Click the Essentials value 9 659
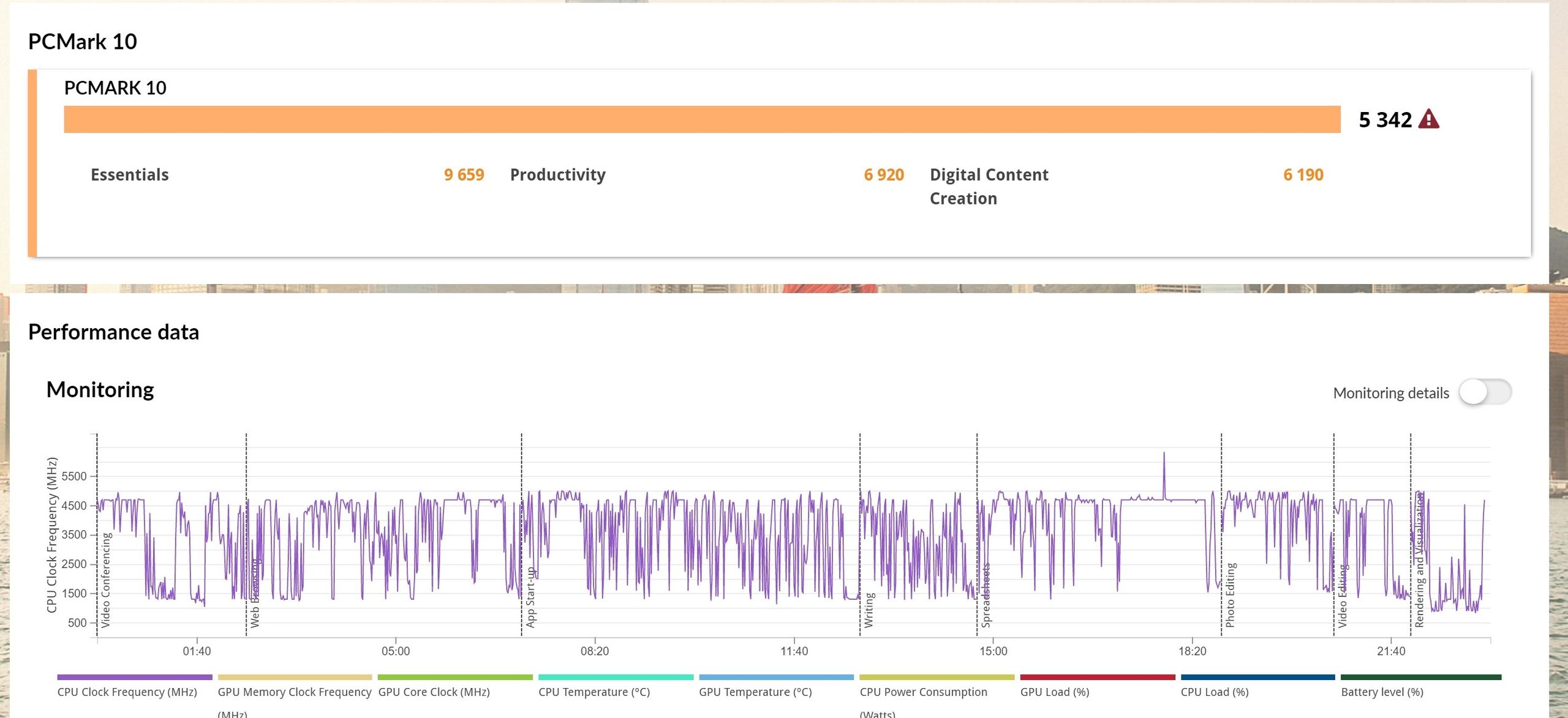This screenshot has height=718, width=1568. pyautogui.click(x=464, y=175)
